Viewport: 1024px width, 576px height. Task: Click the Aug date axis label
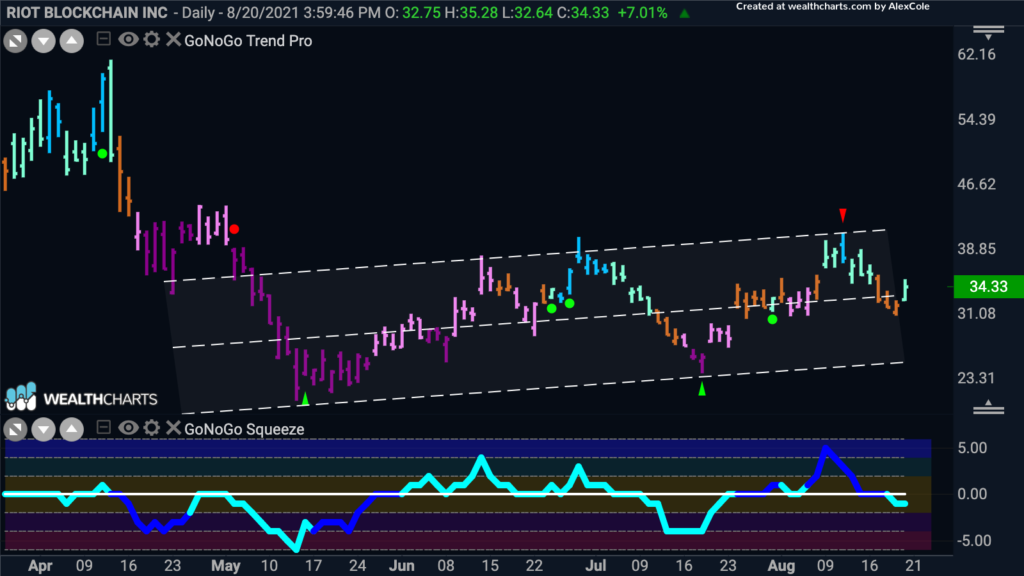click(781, 566)
